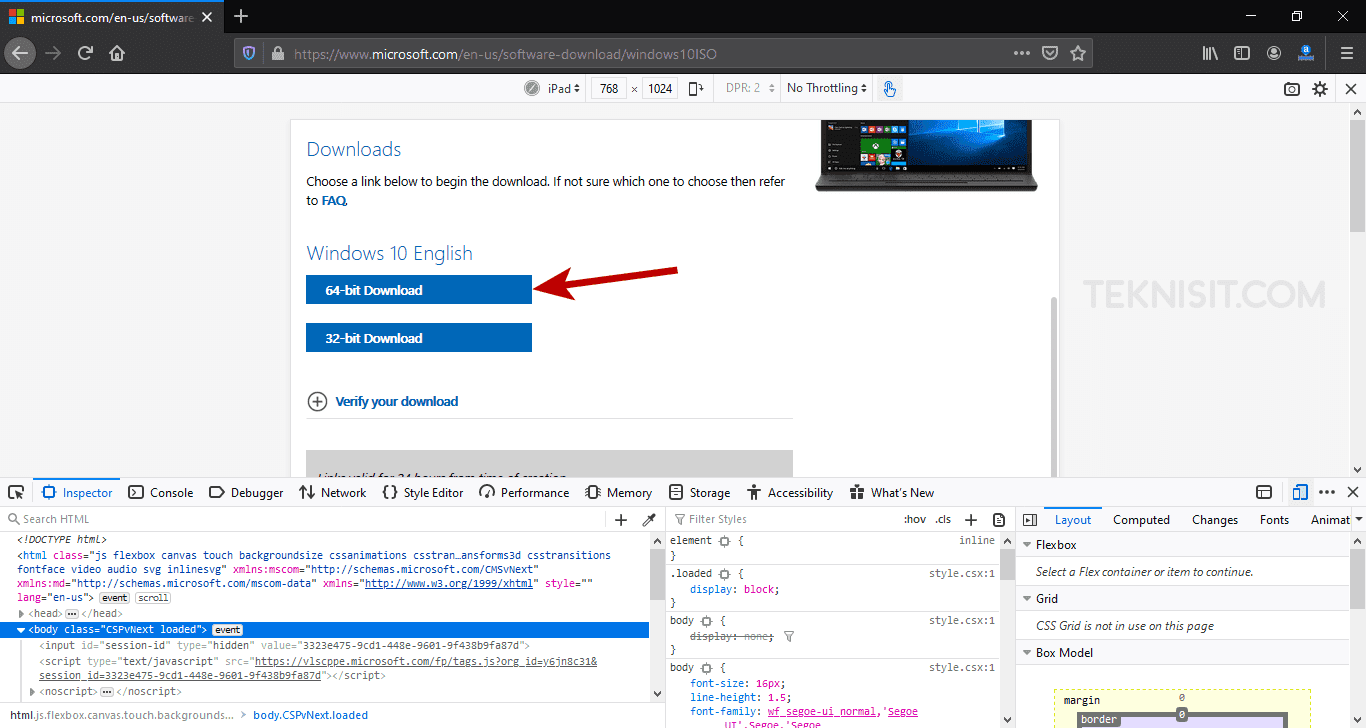Close responsive design mode

[1351, 89]
